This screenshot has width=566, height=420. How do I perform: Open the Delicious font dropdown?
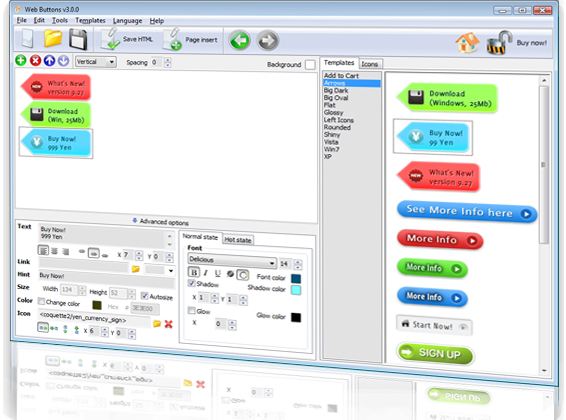232,261
